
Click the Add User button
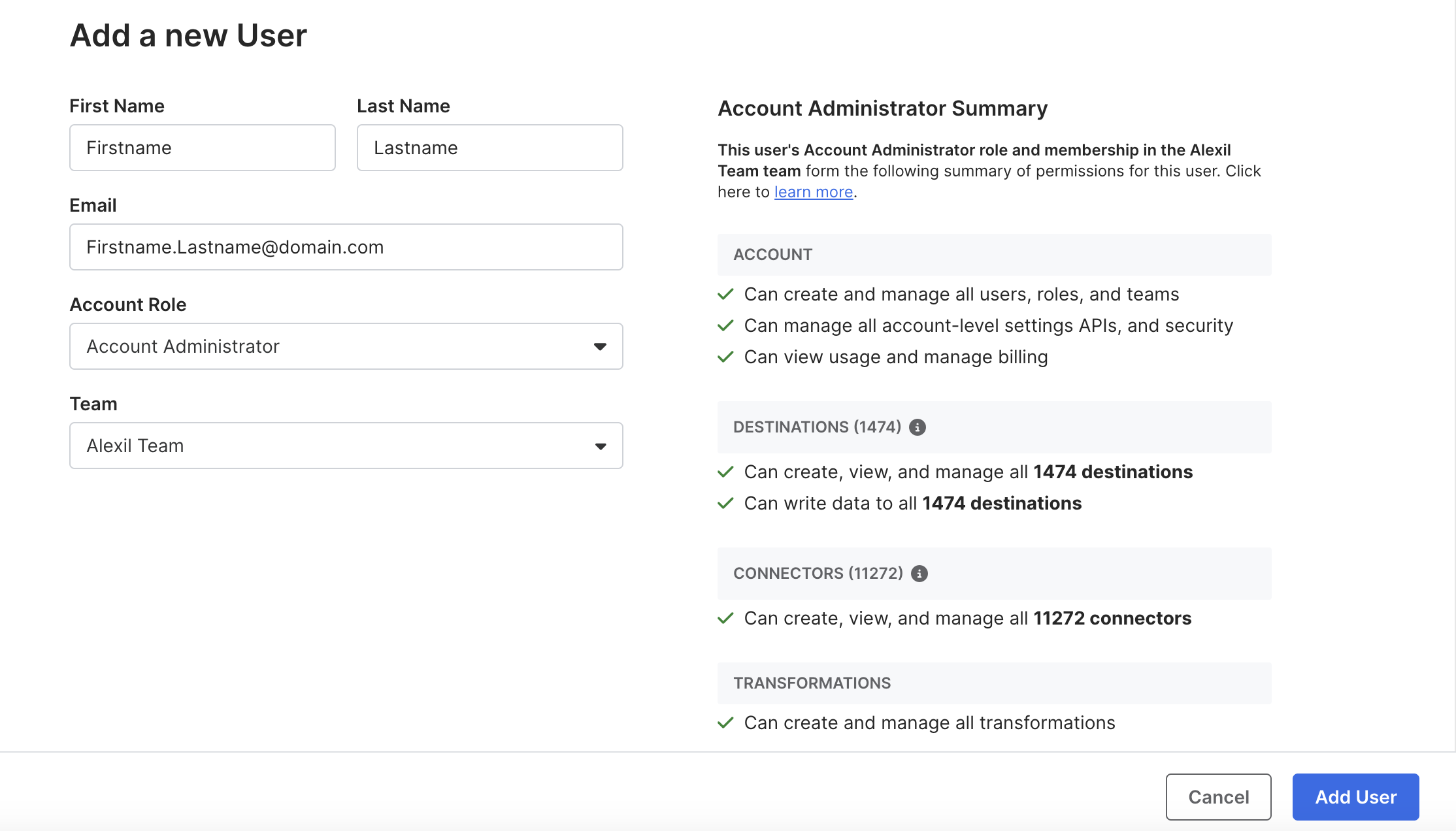click(1356, 797)
